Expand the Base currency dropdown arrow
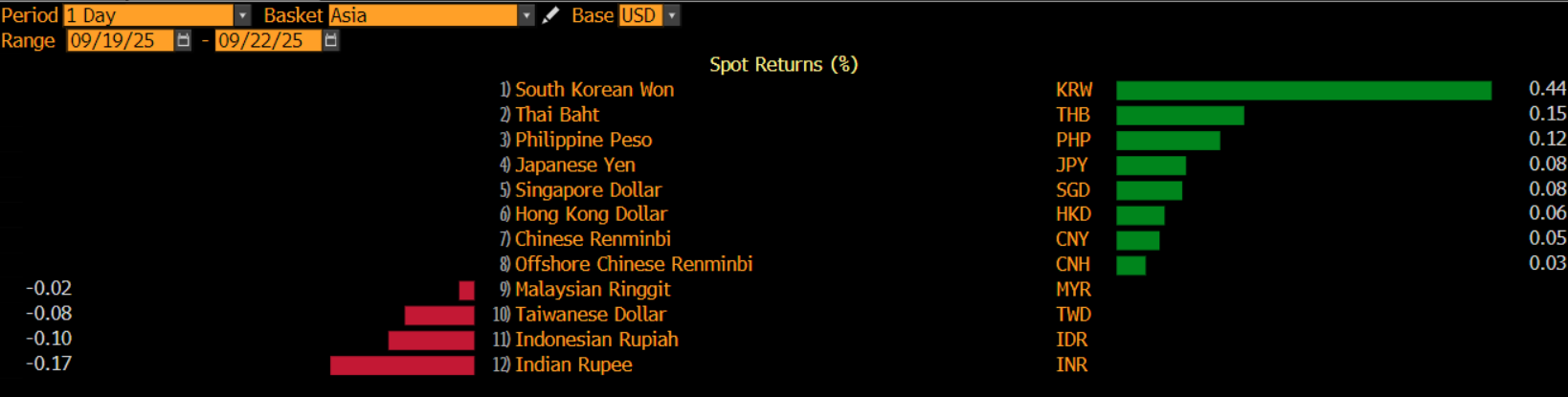Screen dimensions: 1568x397 672,15
